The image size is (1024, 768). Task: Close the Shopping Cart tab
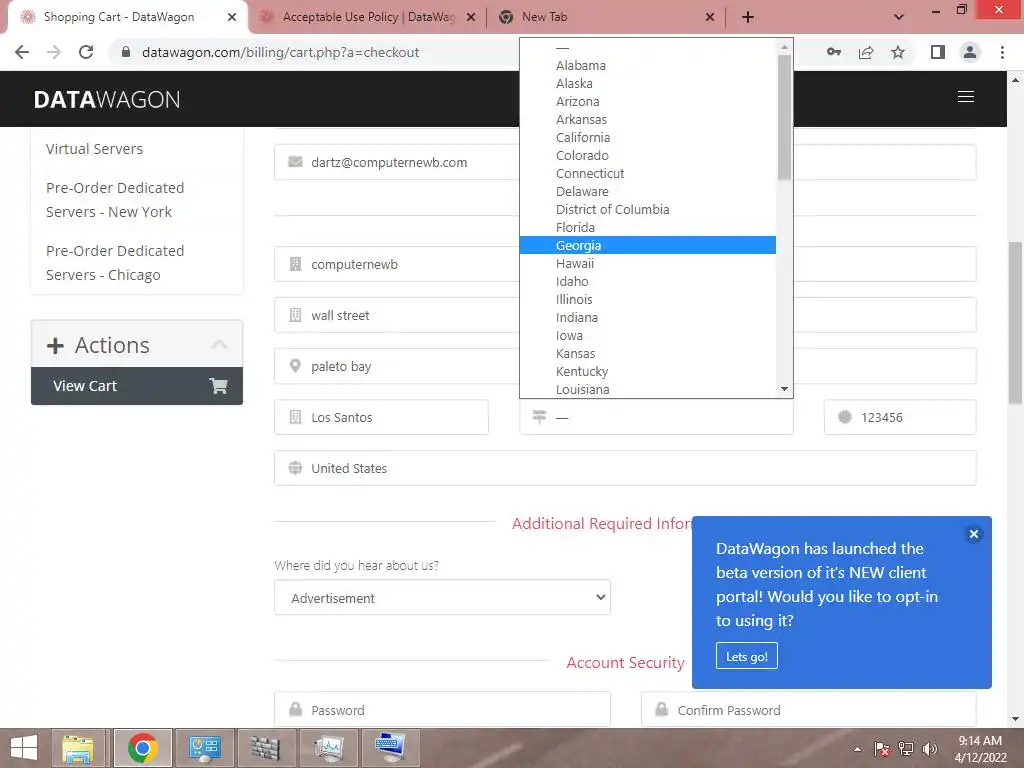[232, 17]
